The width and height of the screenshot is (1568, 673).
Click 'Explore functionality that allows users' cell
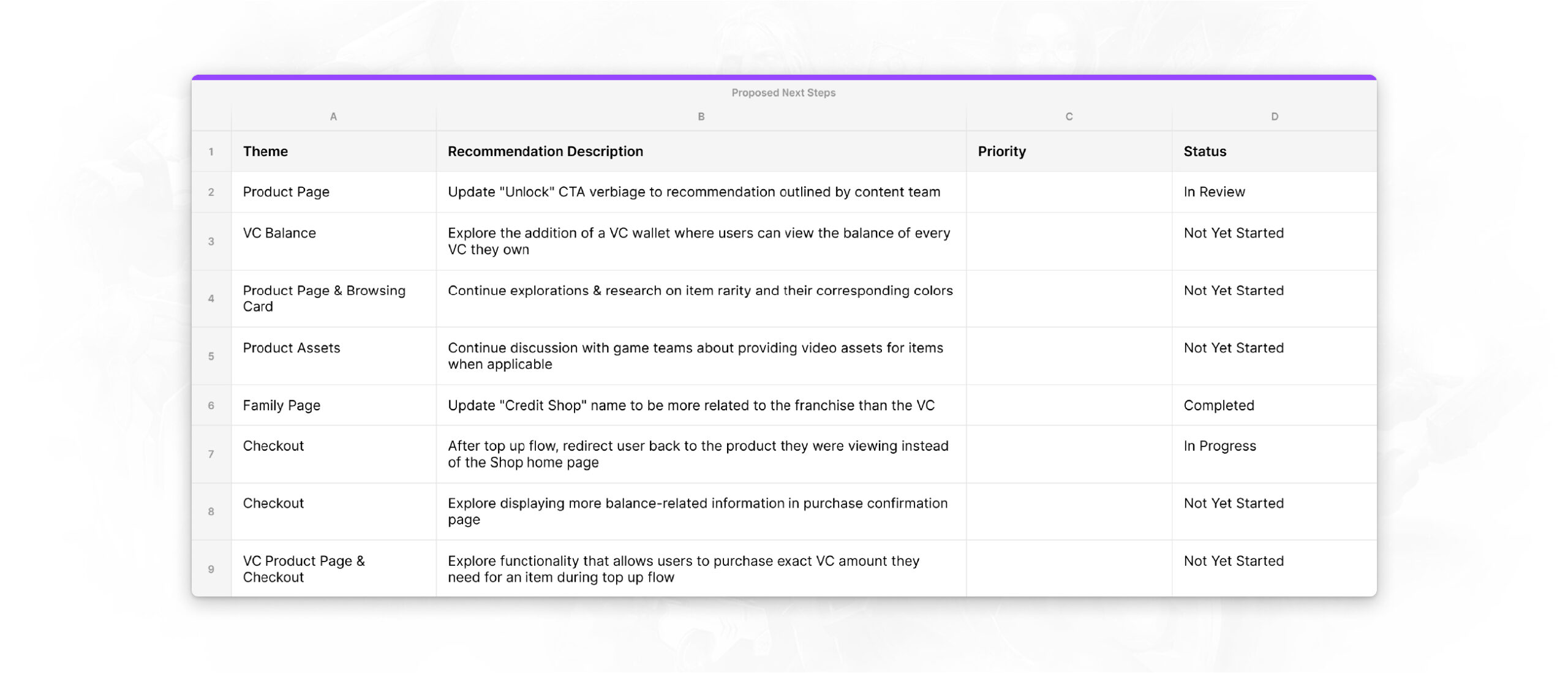pyautogui.click(x=701, y=569)
